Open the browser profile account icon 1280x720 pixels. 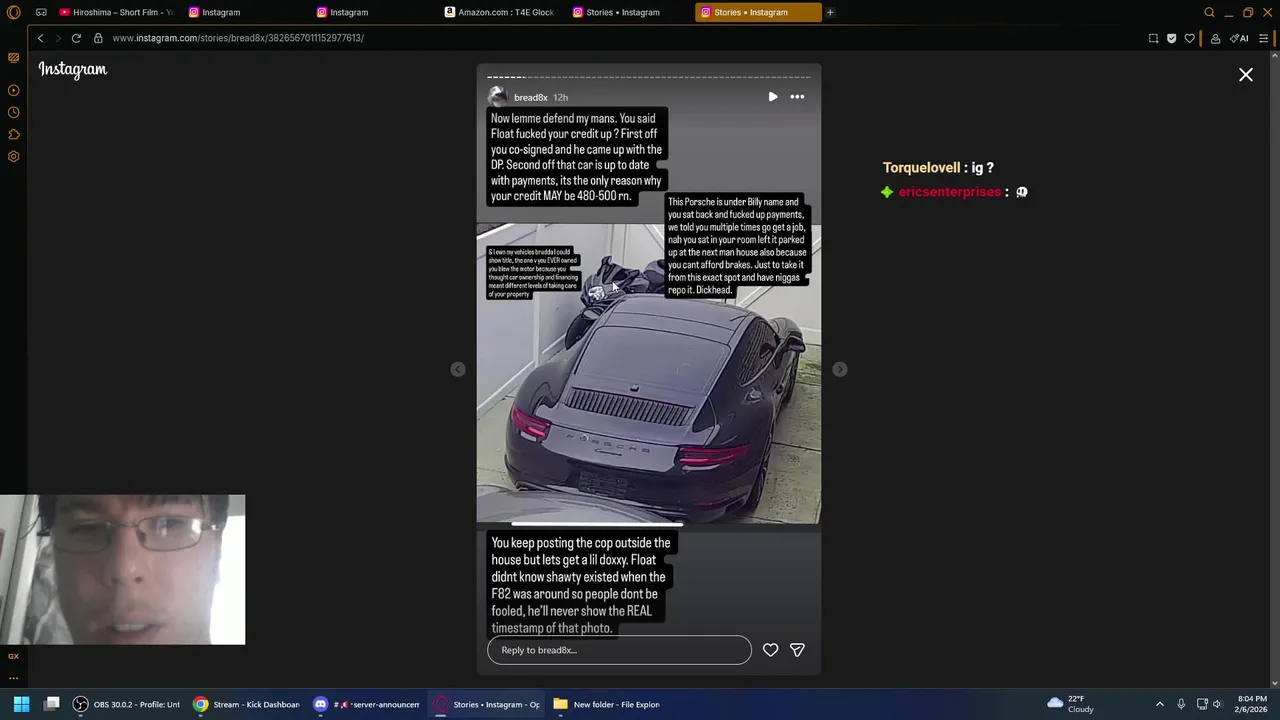[x=1215, y=38]
